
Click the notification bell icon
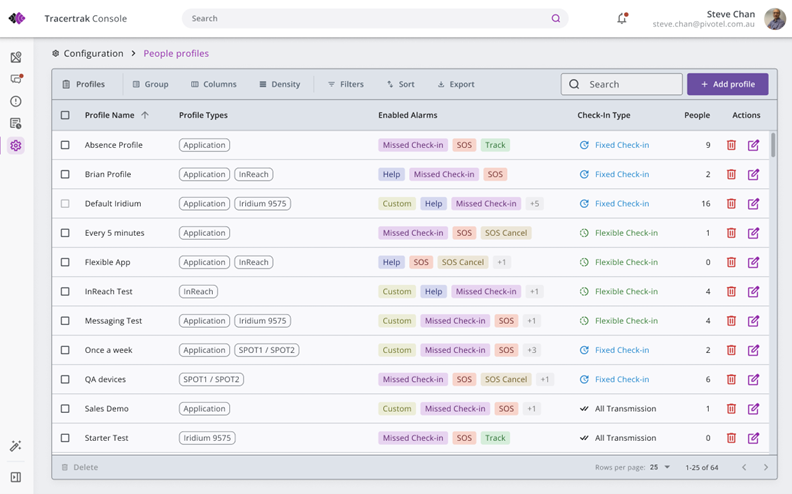tap(622, 18)
